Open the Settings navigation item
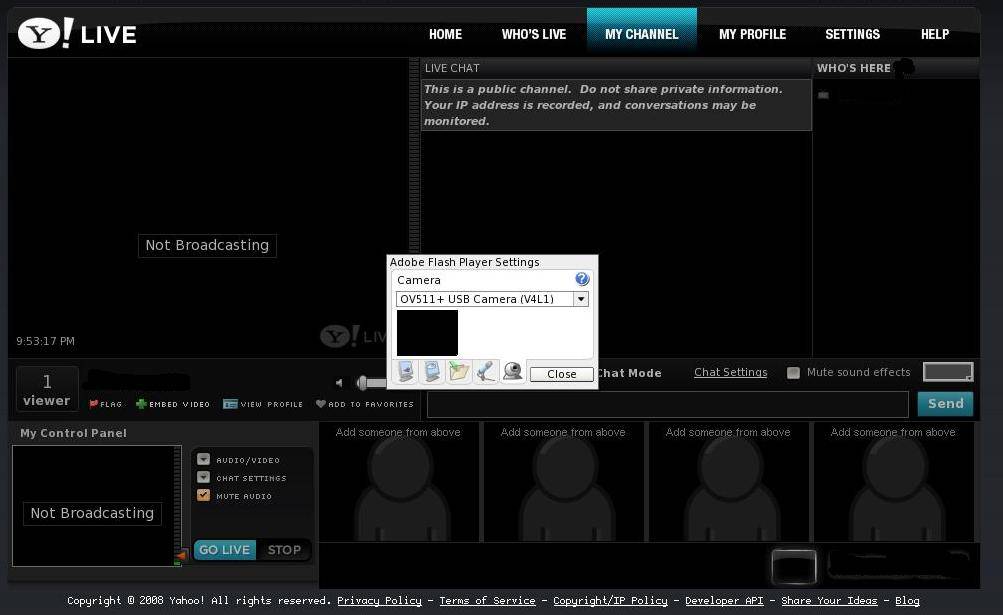The height and width of the screenshot is (615, 1003). [x=852, y=35]
